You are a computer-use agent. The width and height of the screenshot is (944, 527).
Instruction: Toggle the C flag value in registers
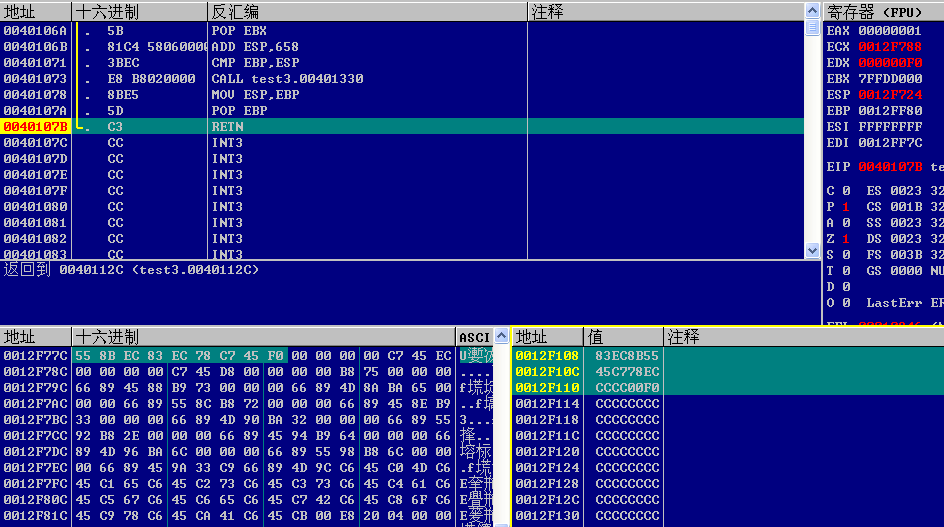click(x=845, y=190)
